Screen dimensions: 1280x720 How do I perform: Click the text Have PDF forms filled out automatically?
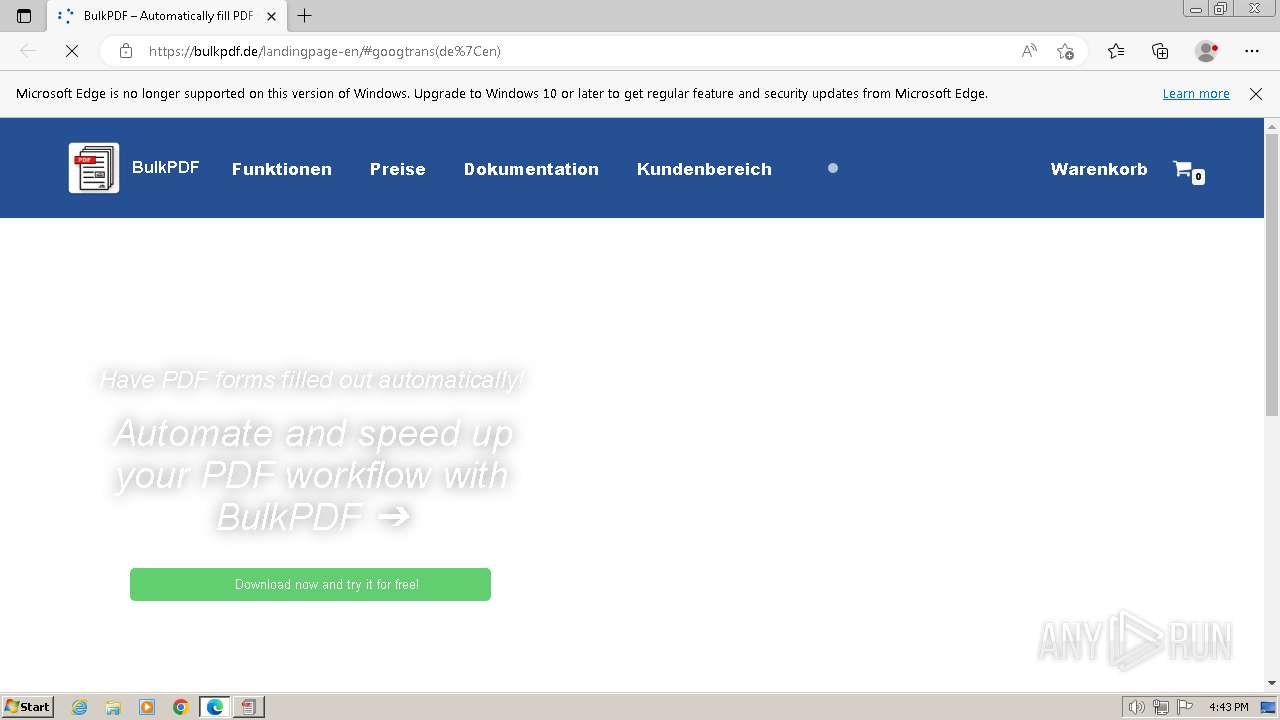311,380
